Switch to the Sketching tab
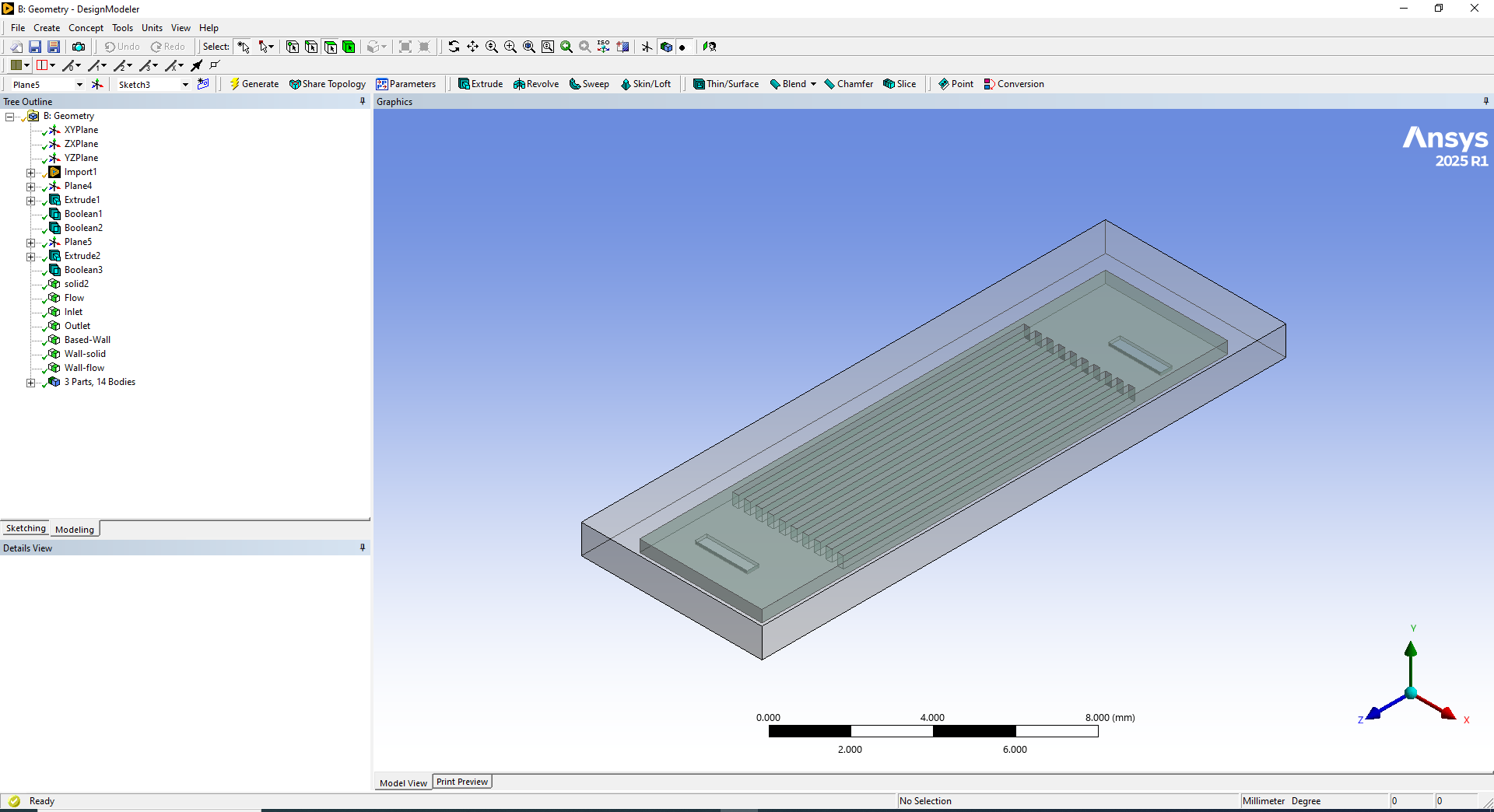Image resolution: width=1494 pixels, height=812 pixels. pyautogui.click(x=26, y=529)
